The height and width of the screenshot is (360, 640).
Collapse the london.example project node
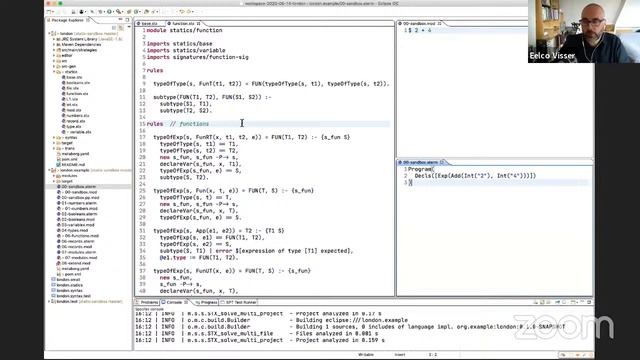point(50,170)
